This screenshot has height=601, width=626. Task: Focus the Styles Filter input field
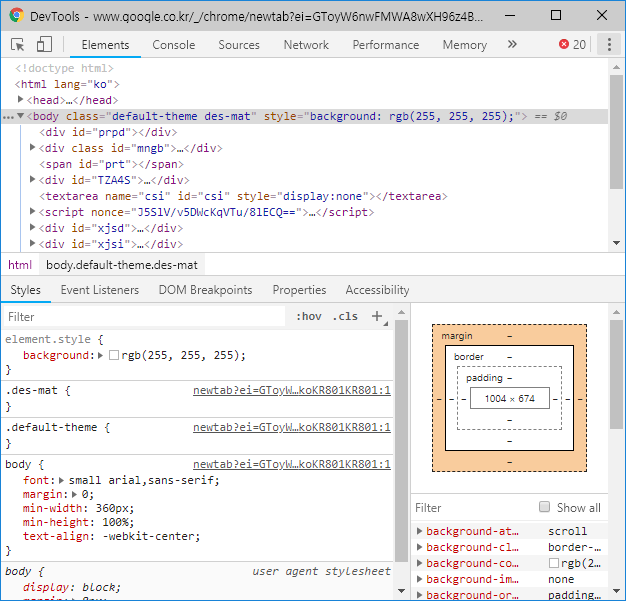(144, 317)
